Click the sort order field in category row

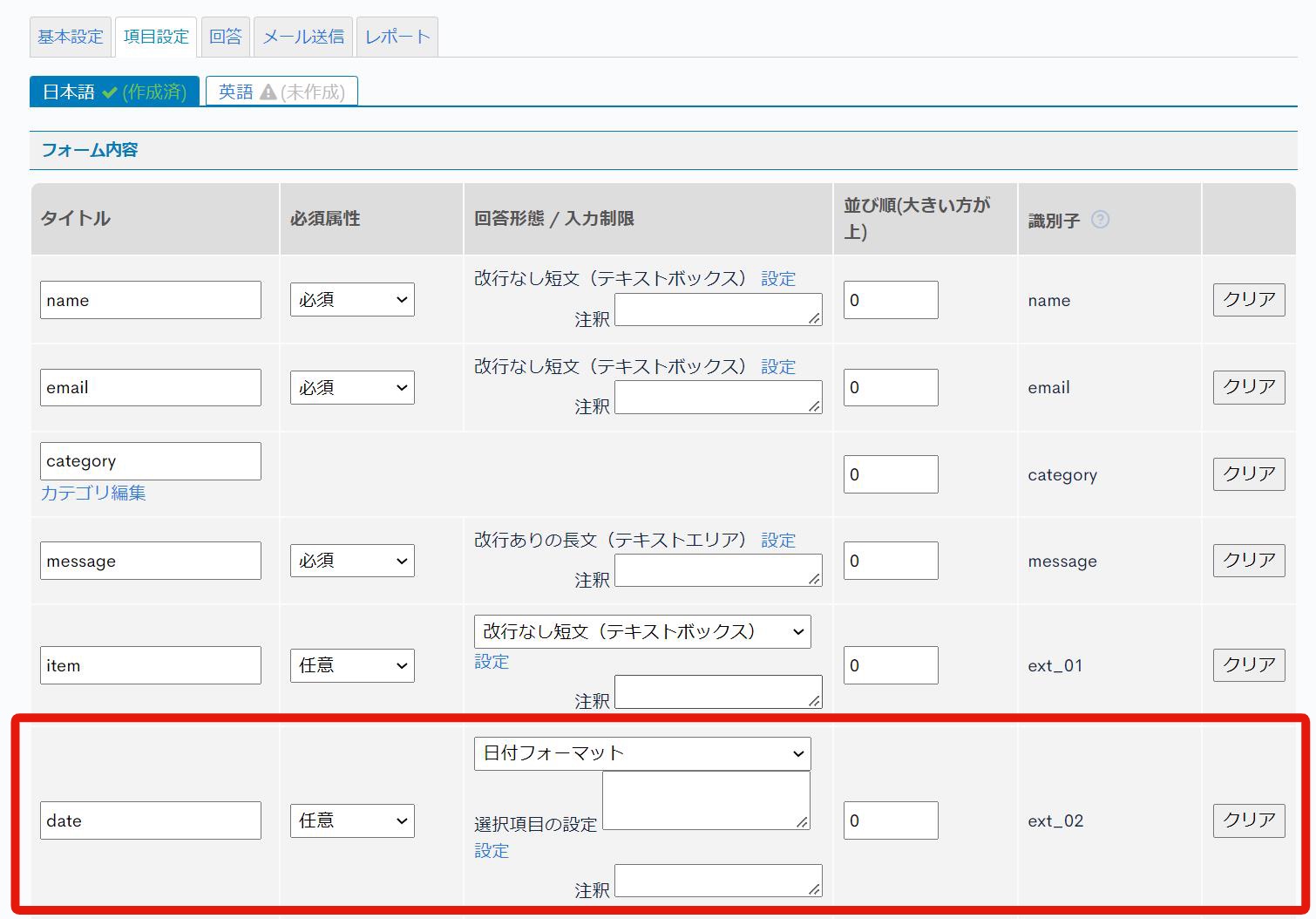[891, 474]
